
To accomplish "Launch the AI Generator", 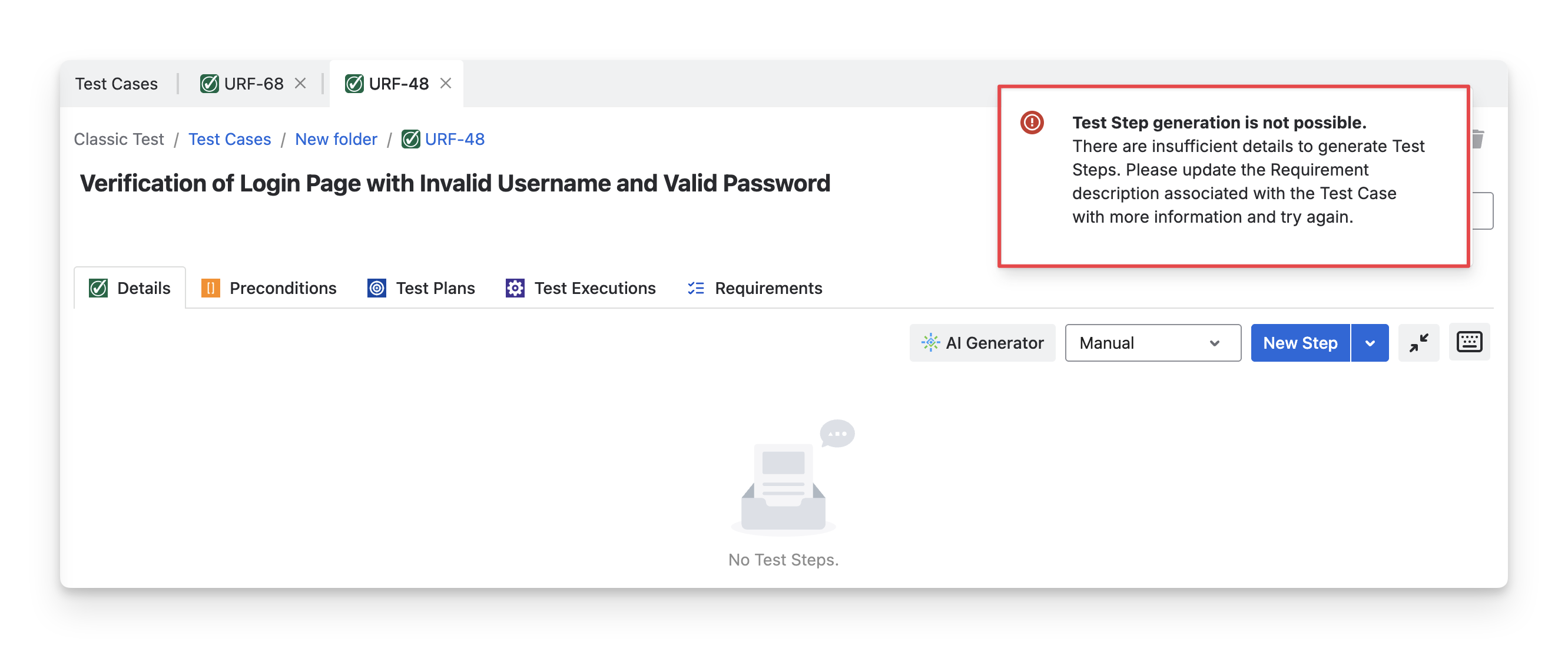I will pyautogui.click(x=983, y=343).
